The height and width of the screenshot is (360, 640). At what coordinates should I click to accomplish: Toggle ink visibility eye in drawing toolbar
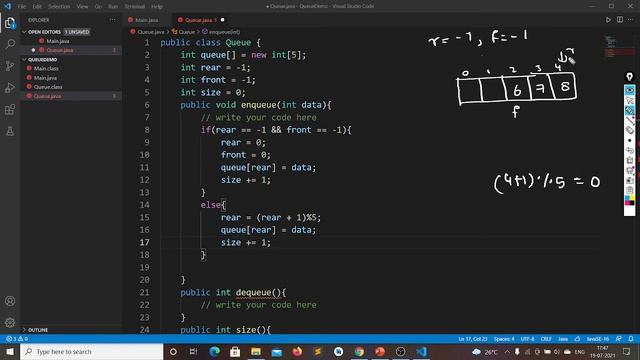click(x=629, y=90)
